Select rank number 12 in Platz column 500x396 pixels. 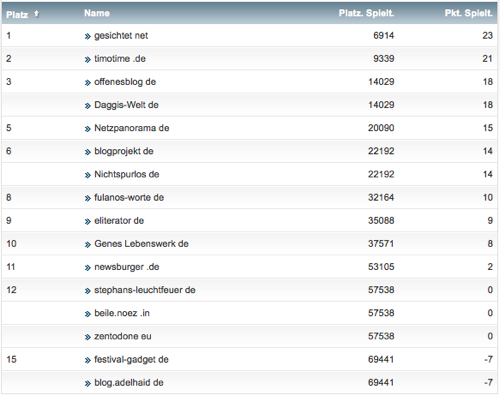tap(11, 290)
